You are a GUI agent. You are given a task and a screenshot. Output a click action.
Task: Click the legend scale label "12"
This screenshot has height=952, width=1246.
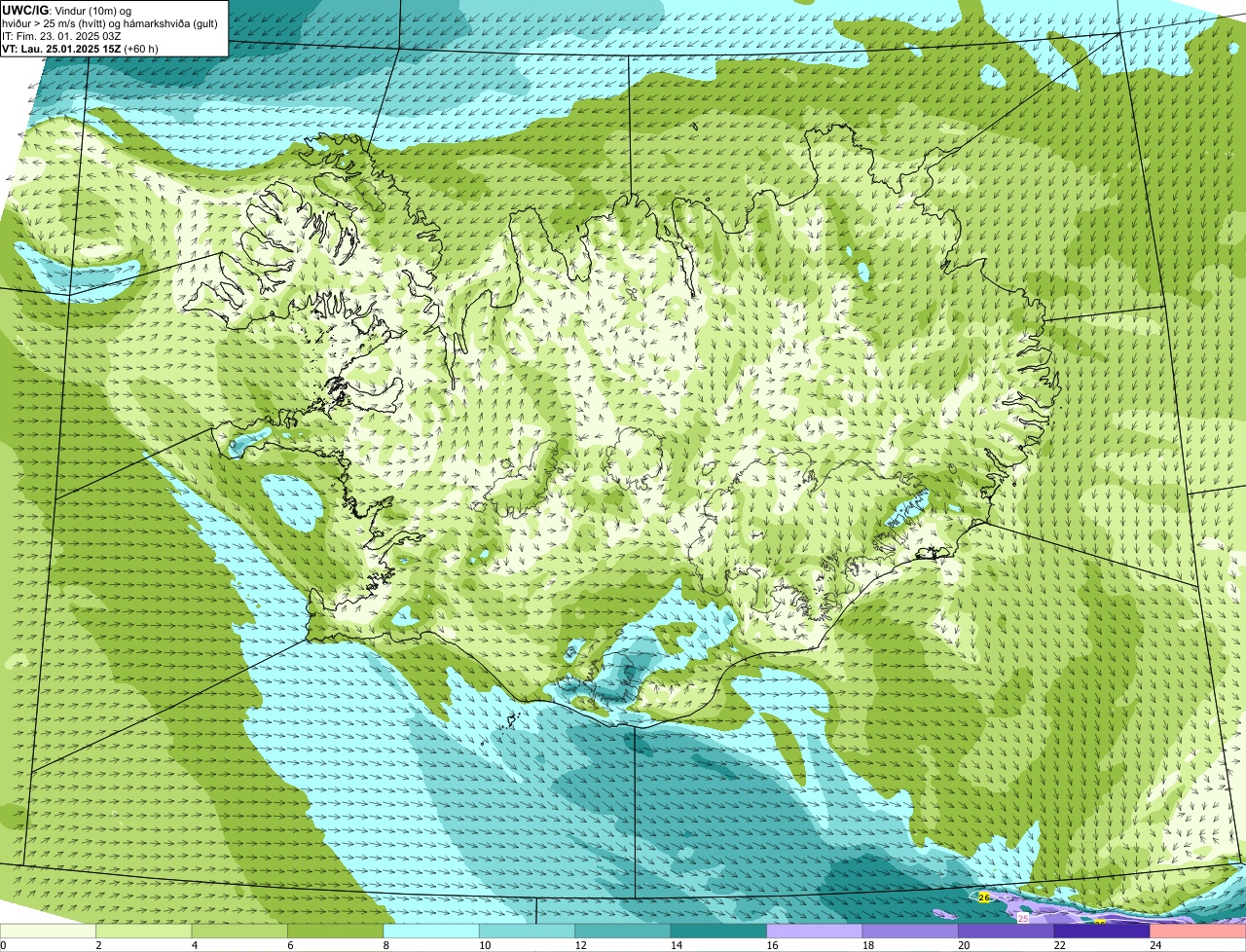tap(580, 944)
